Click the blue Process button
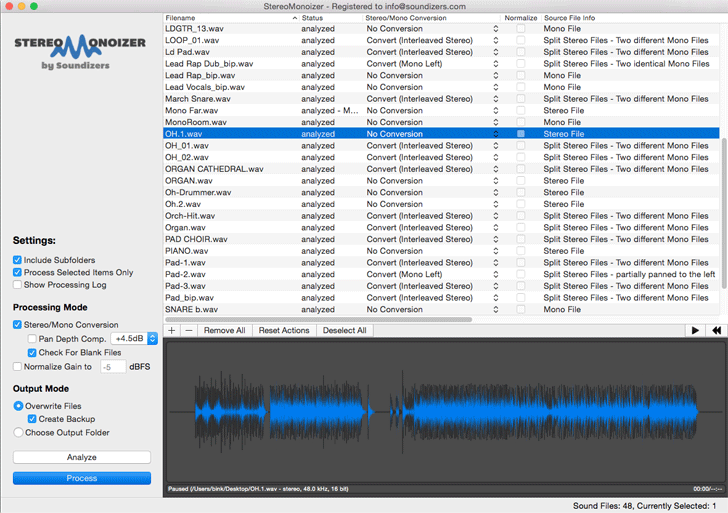Screen dimensions: 728x513 82,478
